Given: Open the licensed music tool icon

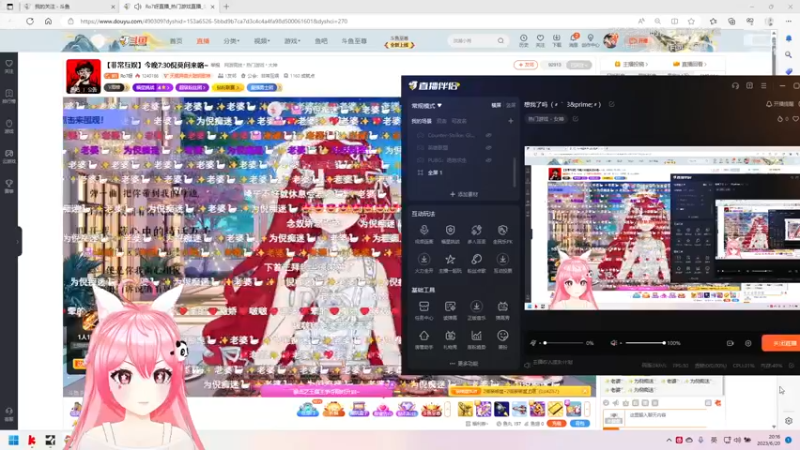Looking at the screenshot, I should point(476,307).
